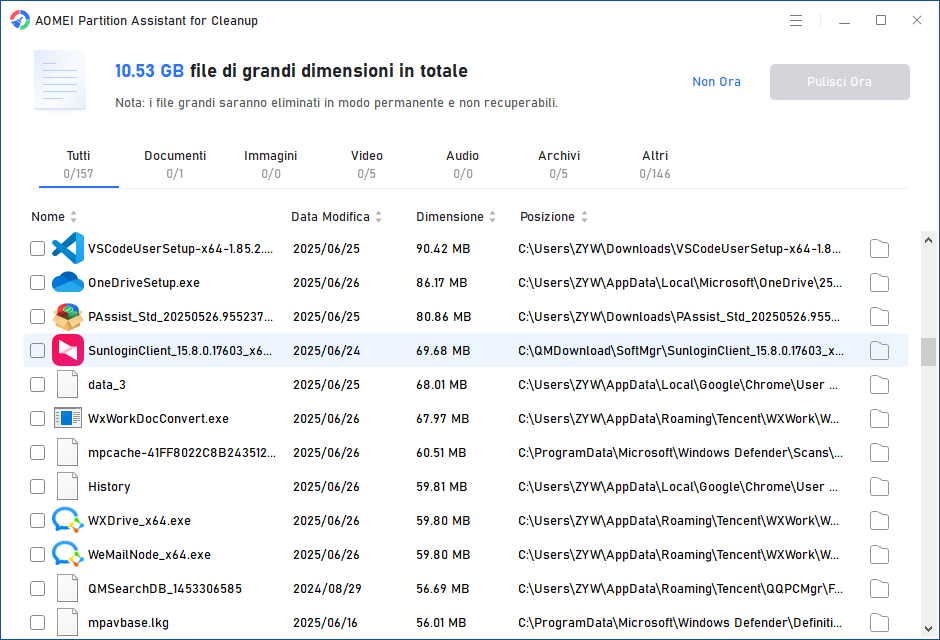Open folder location for data_3 row

tap(879, 385)
